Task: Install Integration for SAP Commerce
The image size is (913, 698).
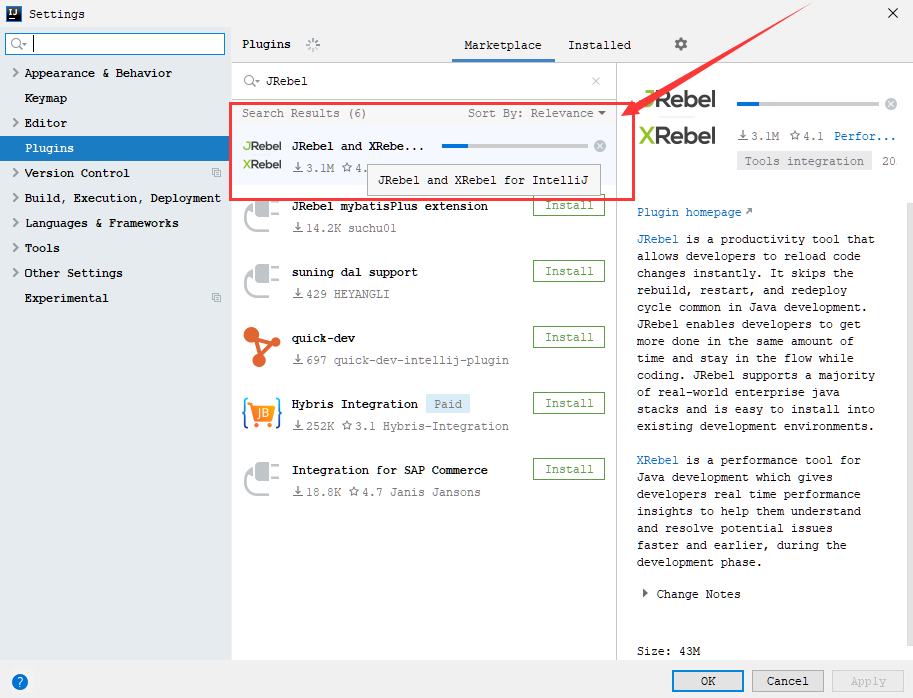Action: [569, 469]
